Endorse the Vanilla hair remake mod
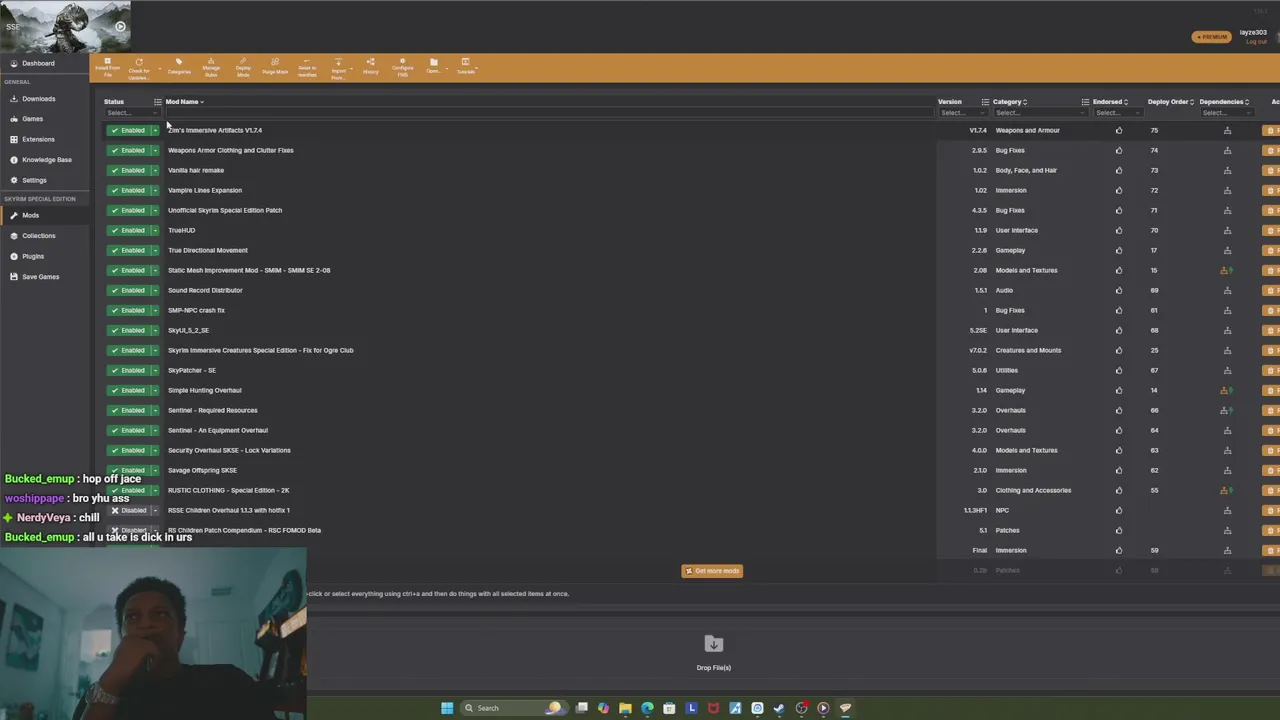Screen dimensions: 1280x720 (x=1119, y=170)
